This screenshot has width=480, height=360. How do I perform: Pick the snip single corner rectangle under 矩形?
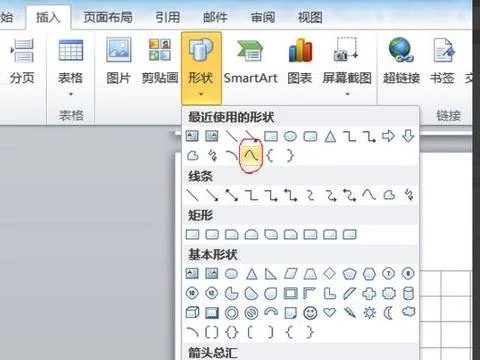232,234
